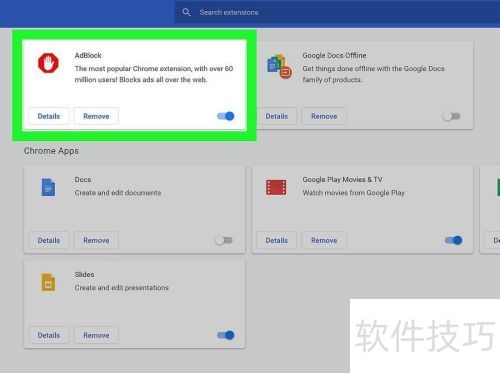Open Google Play Movies & TV Details
The image size is (500, 373).
(277, 240)
